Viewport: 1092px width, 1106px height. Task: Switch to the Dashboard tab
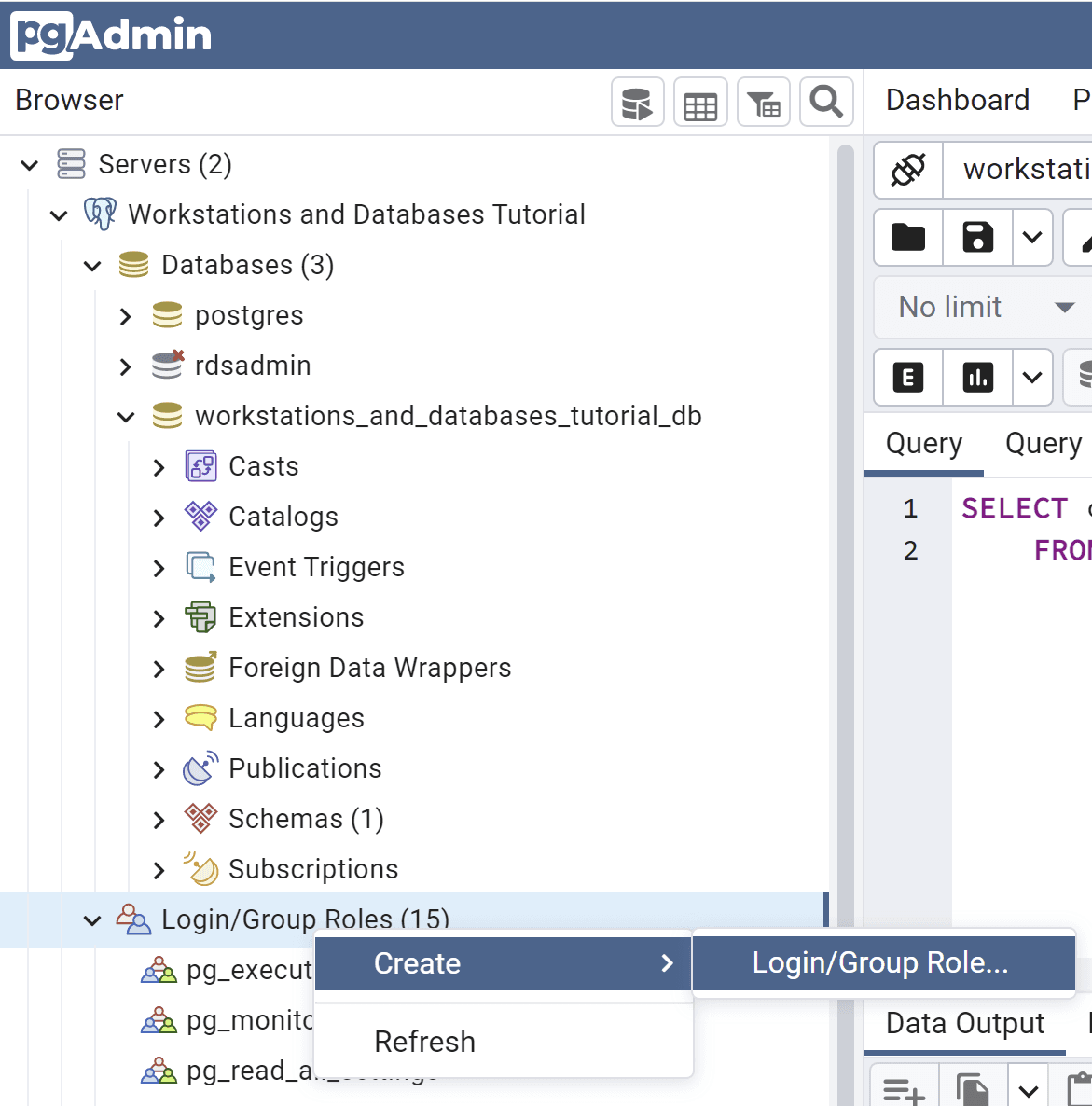click(x=958, y=100)
